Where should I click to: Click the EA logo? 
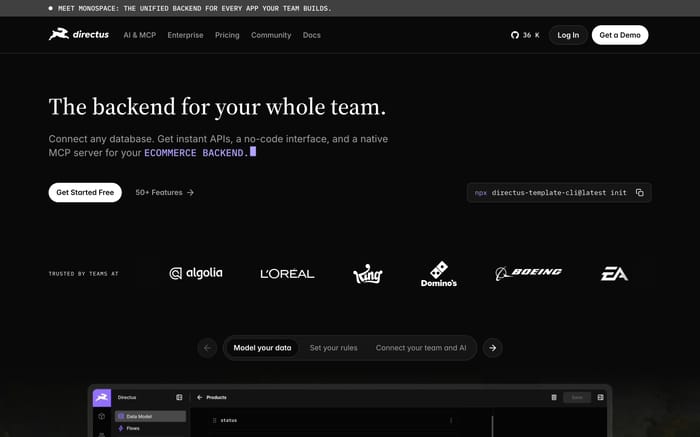(614, 274)
